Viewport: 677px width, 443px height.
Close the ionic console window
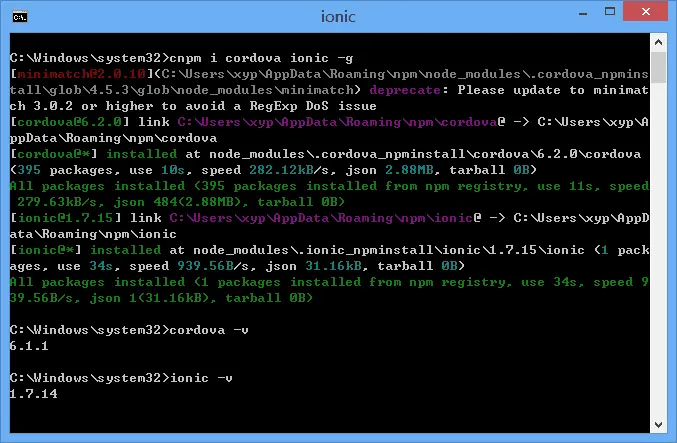point(645,12)
